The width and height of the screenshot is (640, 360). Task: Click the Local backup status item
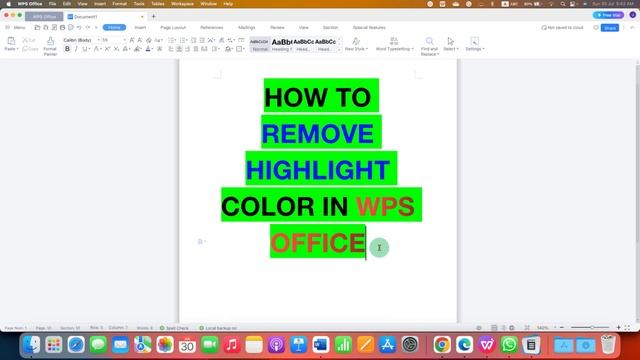(x=218, y=328)
